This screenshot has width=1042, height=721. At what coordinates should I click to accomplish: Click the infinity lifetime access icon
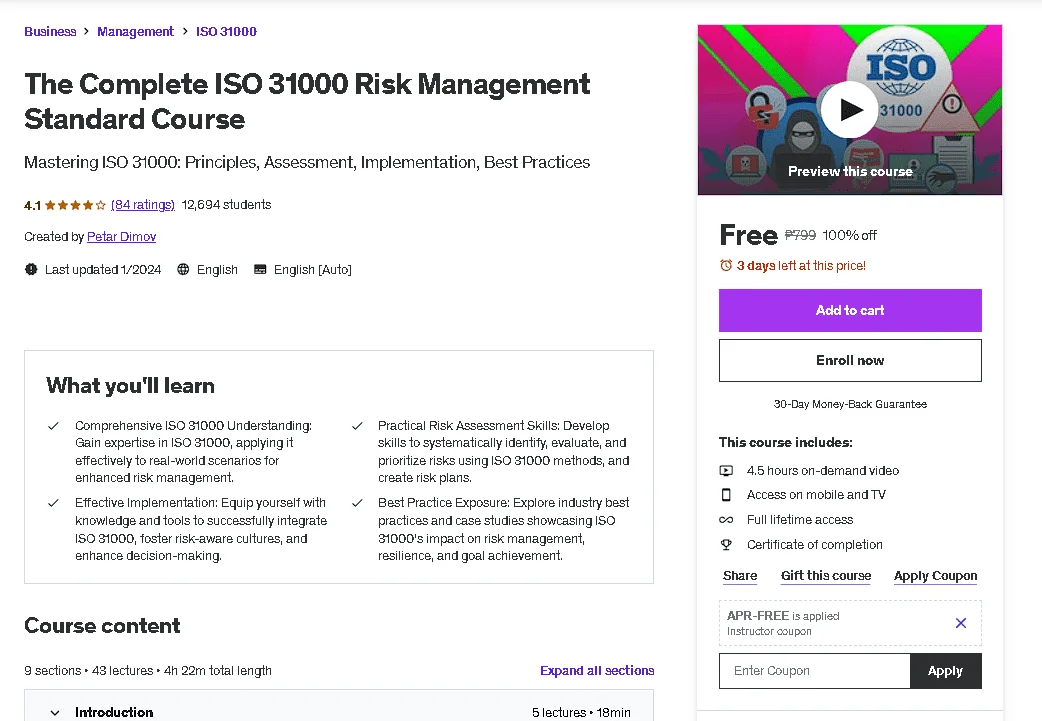coord(726,520)
